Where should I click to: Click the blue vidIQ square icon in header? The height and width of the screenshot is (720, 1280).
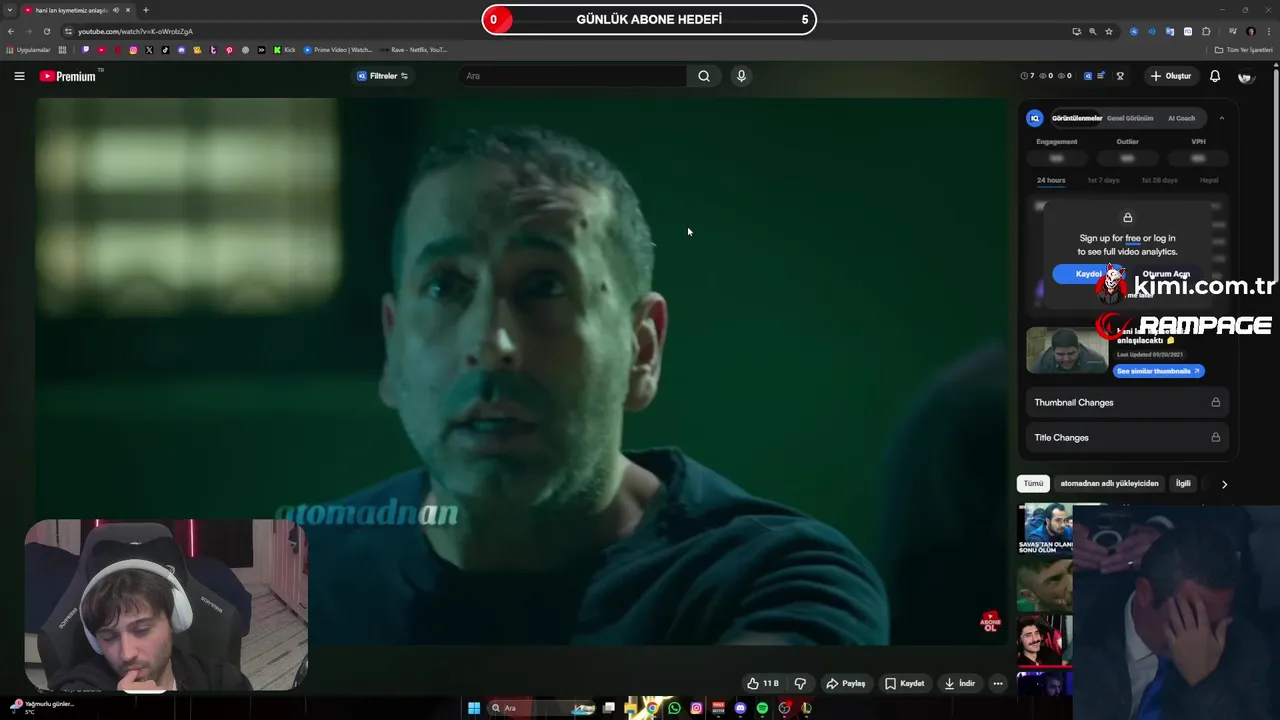[x=1088, y=76]
